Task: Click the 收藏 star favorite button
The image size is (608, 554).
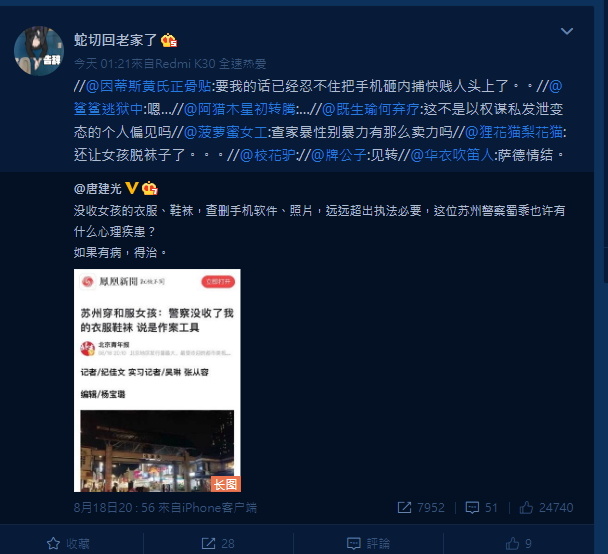Action: click(68, 543)
